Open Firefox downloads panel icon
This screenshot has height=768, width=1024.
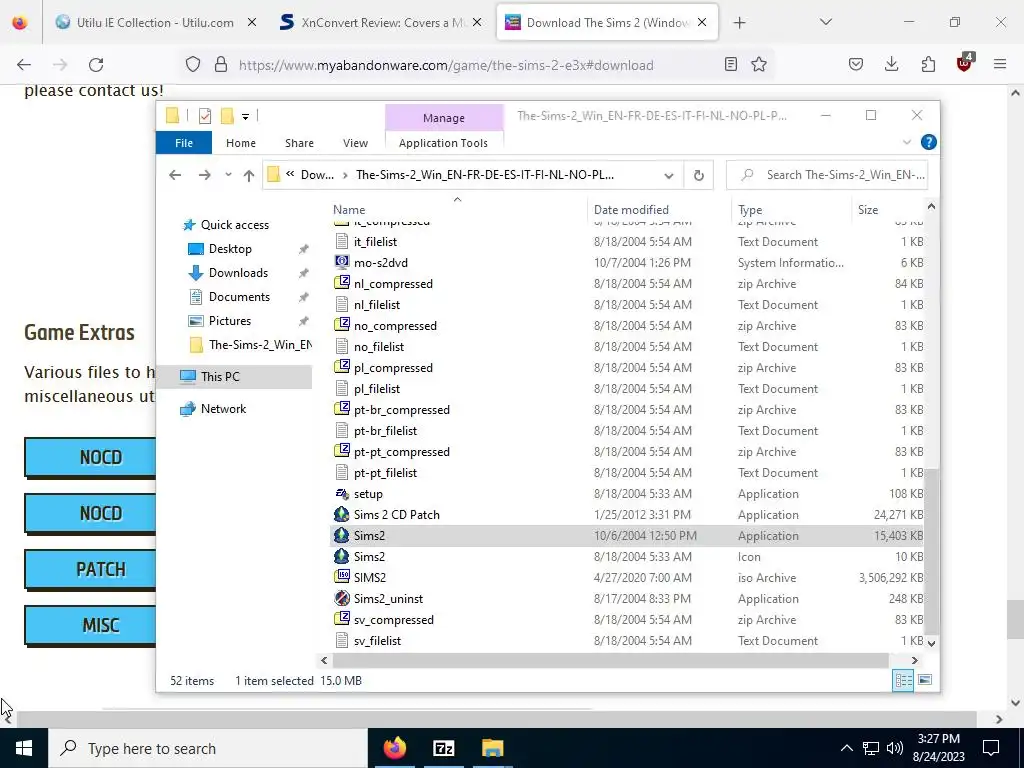coord(891,64)
